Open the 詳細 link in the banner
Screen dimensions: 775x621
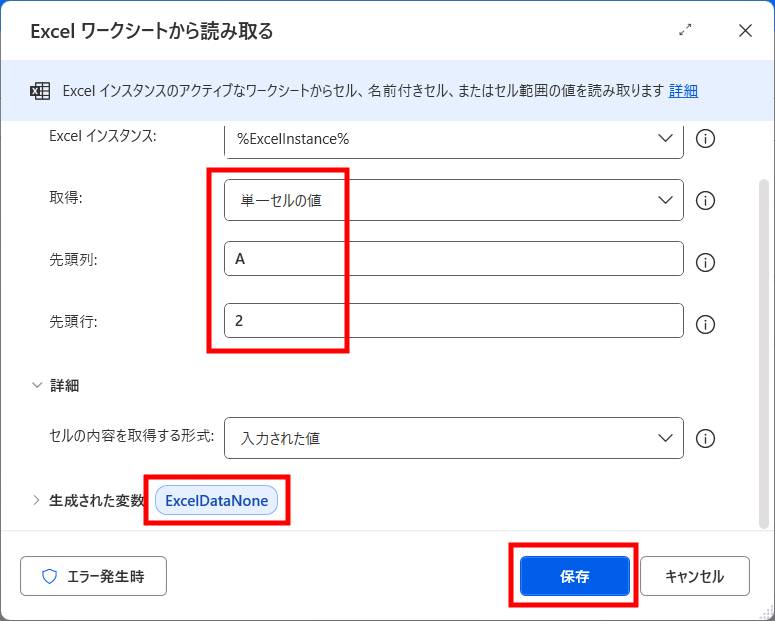[x=683, y=91]
